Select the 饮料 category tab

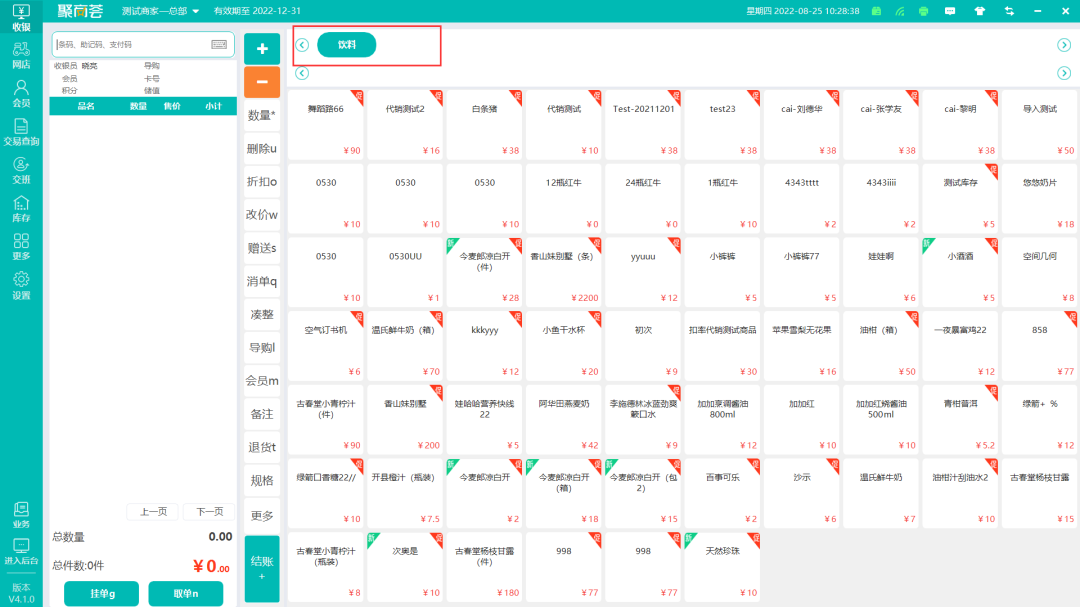[x=346, y=45]
